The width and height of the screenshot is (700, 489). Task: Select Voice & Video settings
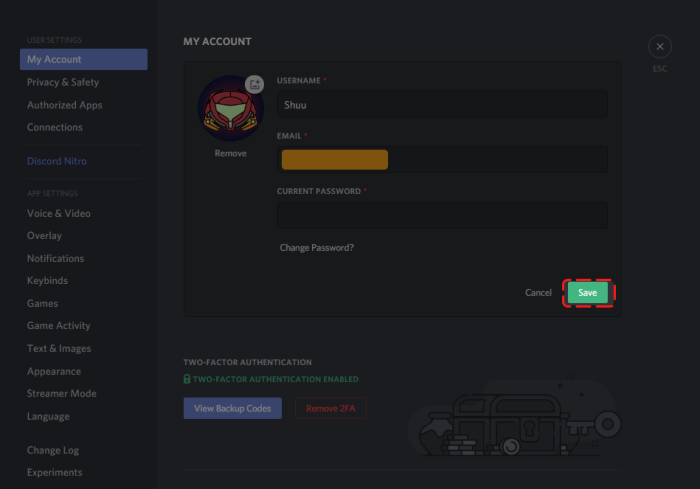click(x=59, y=213)
